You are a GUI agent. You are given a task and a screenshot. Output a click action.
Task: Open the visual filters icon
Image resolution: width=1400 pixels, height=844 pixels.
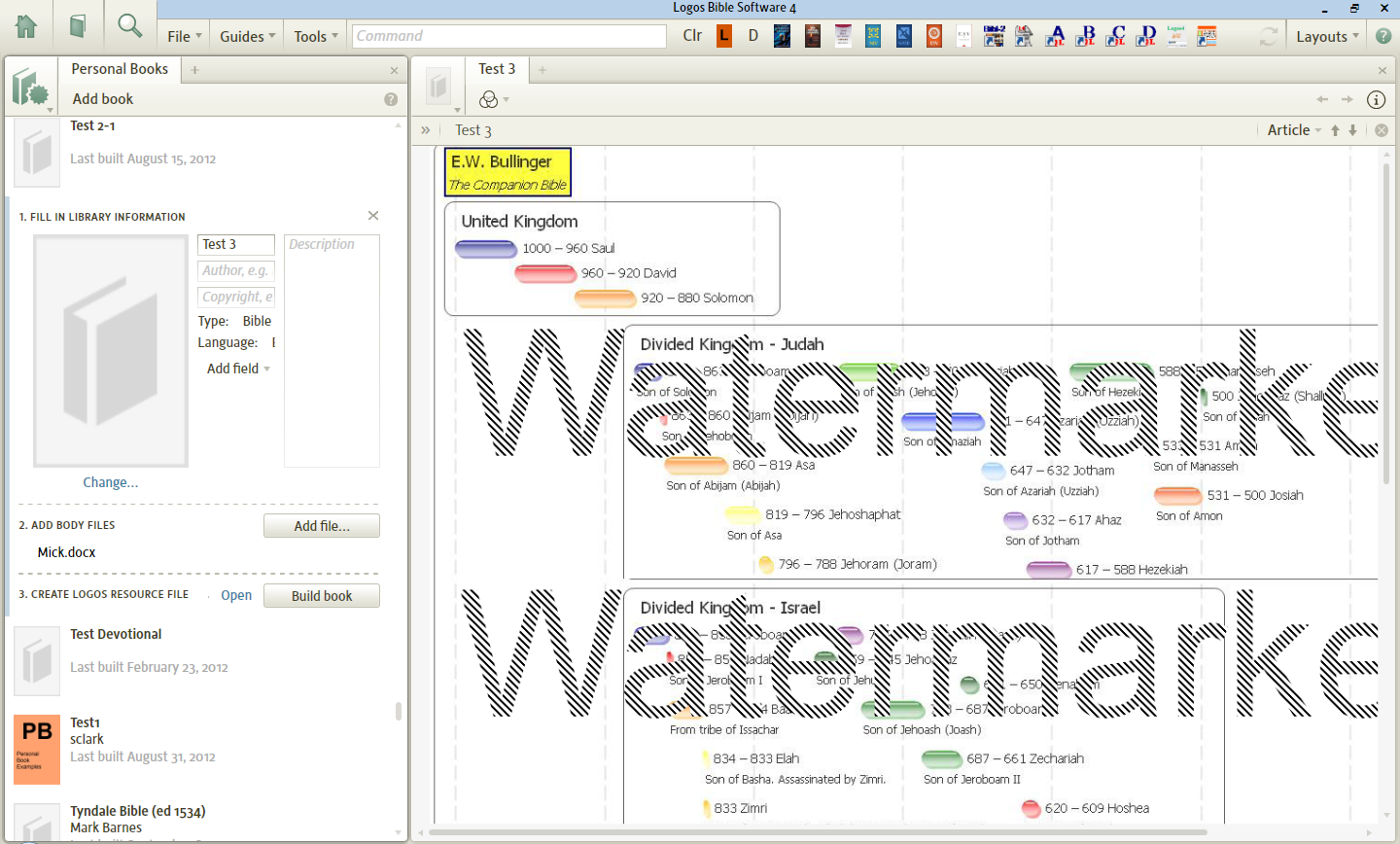pos(489,99)
